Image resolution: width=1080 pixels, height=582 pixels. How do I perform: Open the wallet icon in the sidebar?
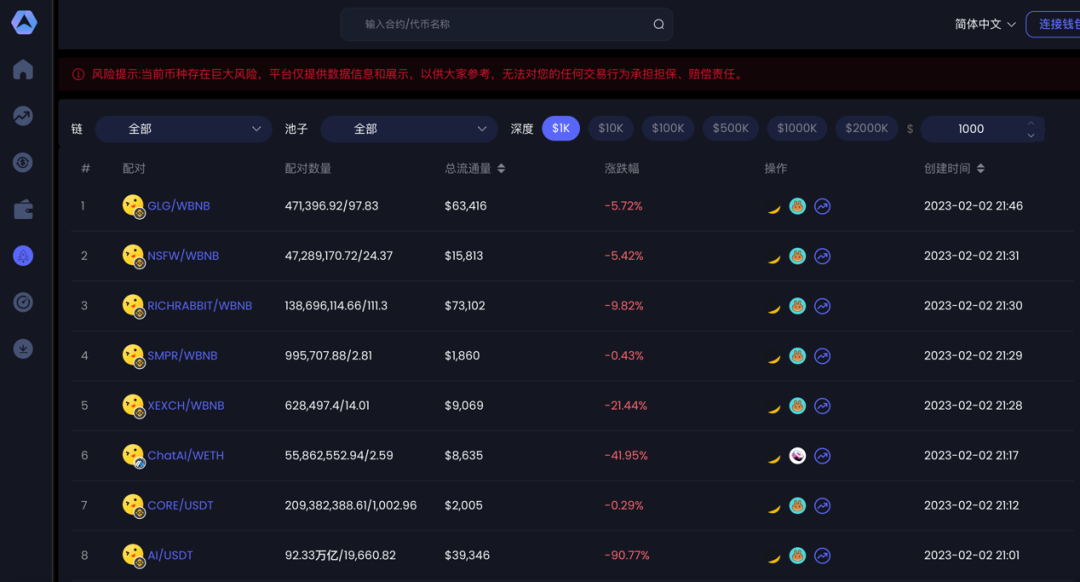23,209
